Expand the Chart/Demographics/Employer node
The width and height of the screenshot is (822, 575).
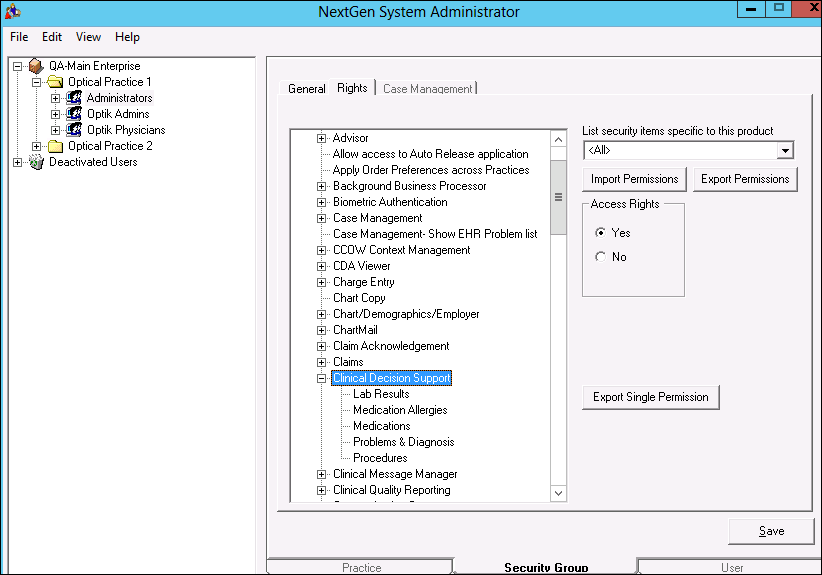[x=321, y=314]
